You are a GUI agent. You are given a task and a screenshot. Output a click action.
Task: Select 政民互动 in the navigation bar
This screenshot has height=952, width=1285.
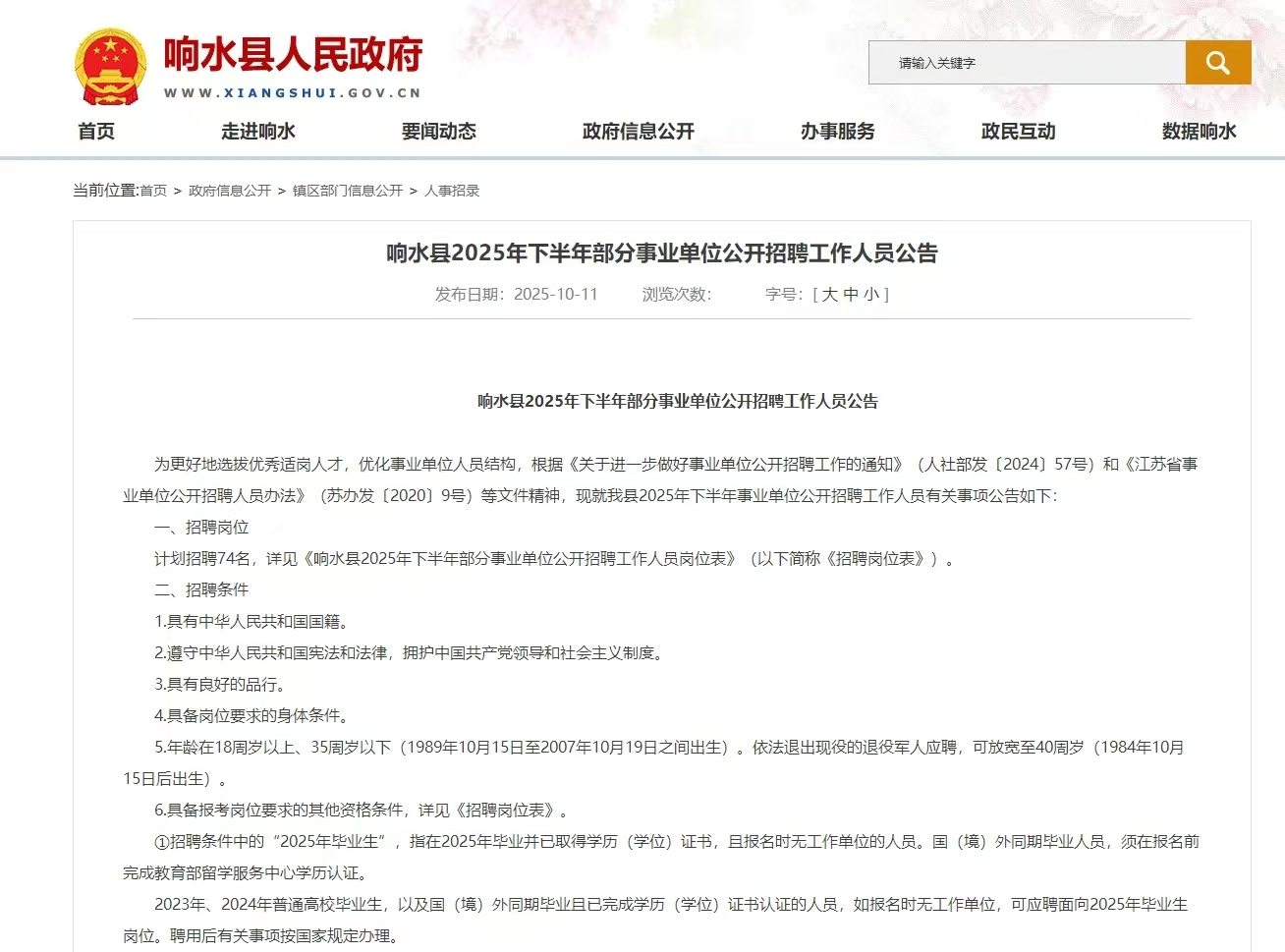[x=1017, y=131]
